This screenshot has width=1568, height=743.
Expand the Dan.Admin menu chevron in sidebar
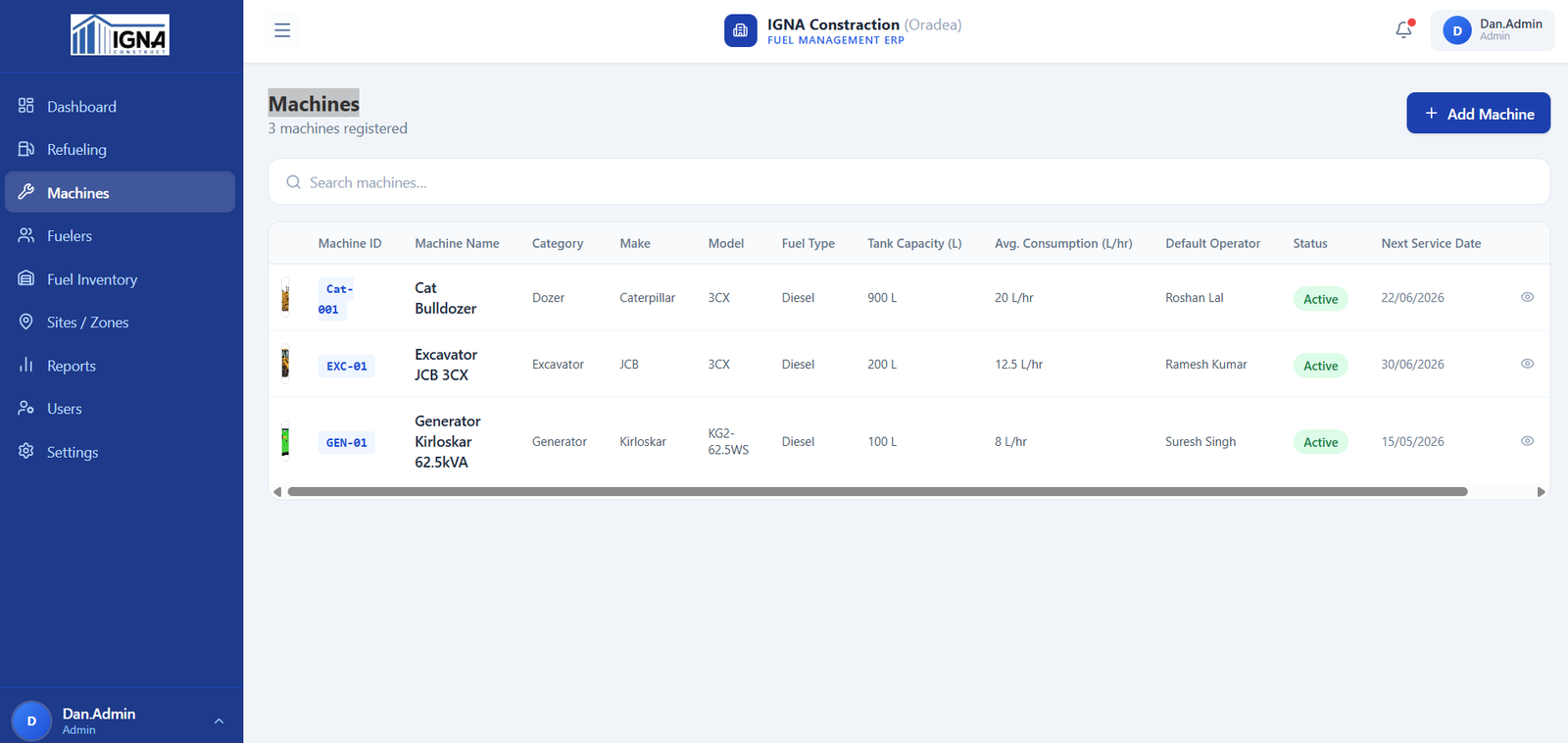[x=219, y=721]
